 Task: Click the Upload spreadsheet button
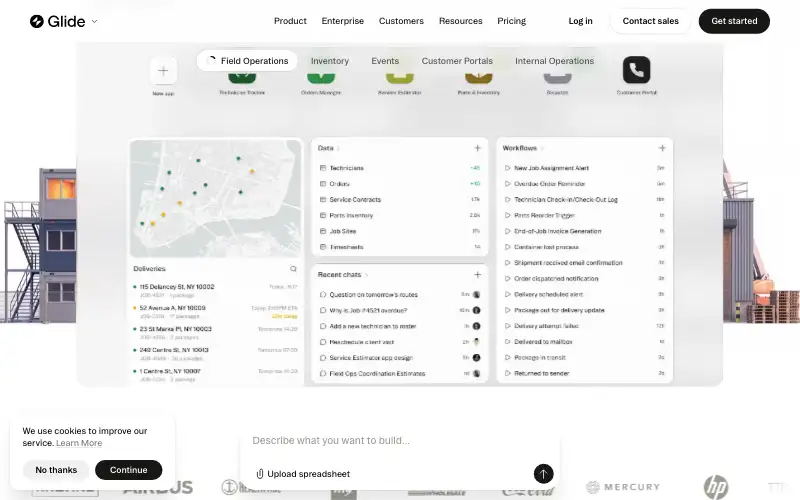tap(303, 474)
